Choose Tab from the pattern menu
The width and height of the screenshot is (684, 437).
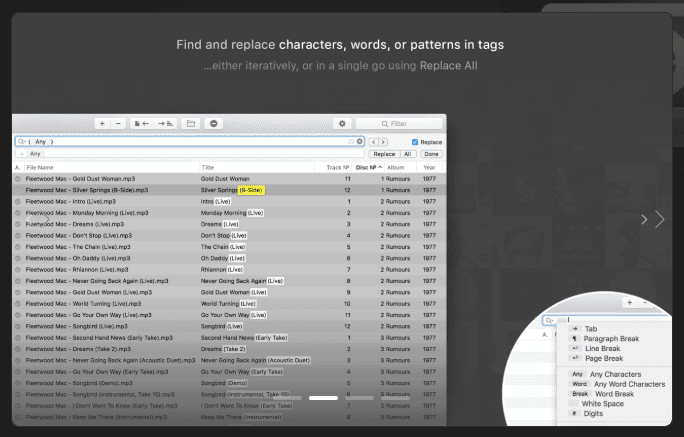[591, 329]
